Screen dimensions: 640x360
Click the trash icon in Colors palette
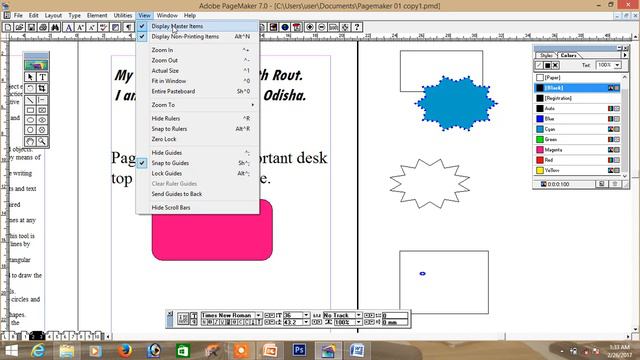pyautogui.click(x=615, y=184)
